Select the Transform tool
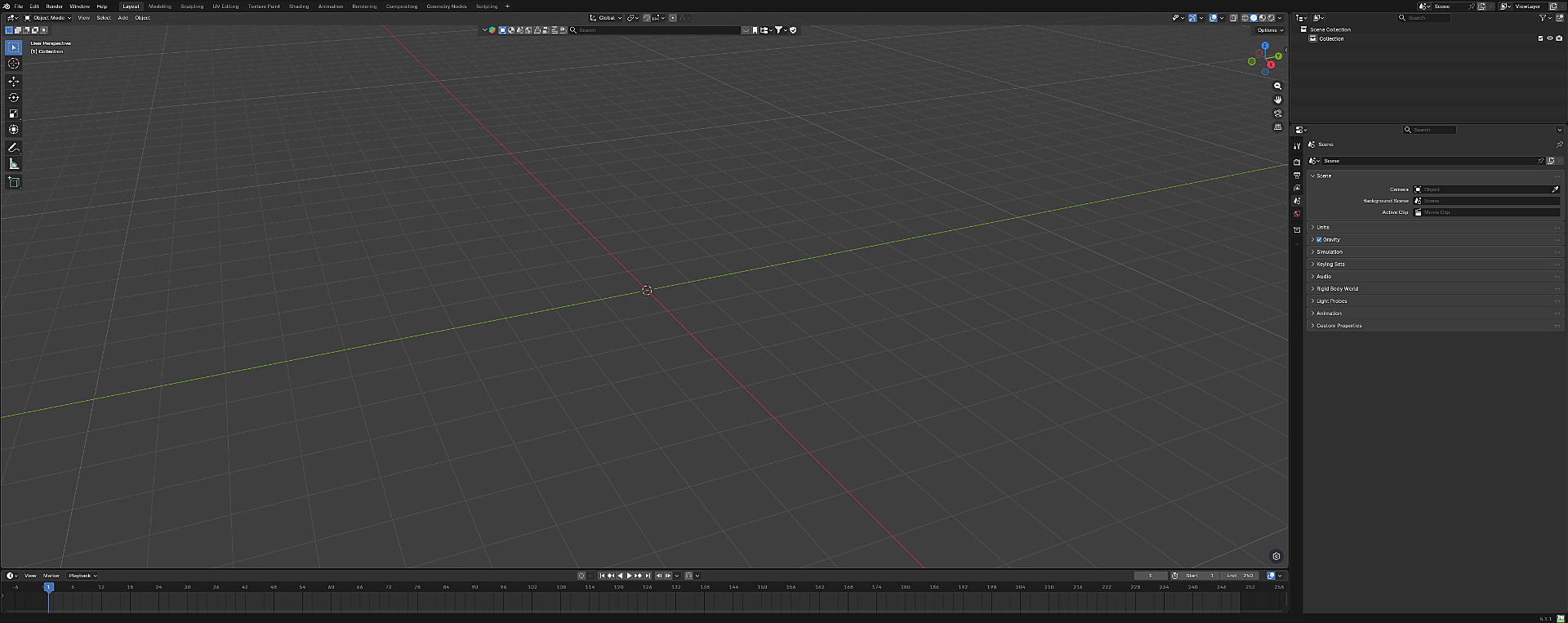1568x623 pixels. tap(14, 130)
